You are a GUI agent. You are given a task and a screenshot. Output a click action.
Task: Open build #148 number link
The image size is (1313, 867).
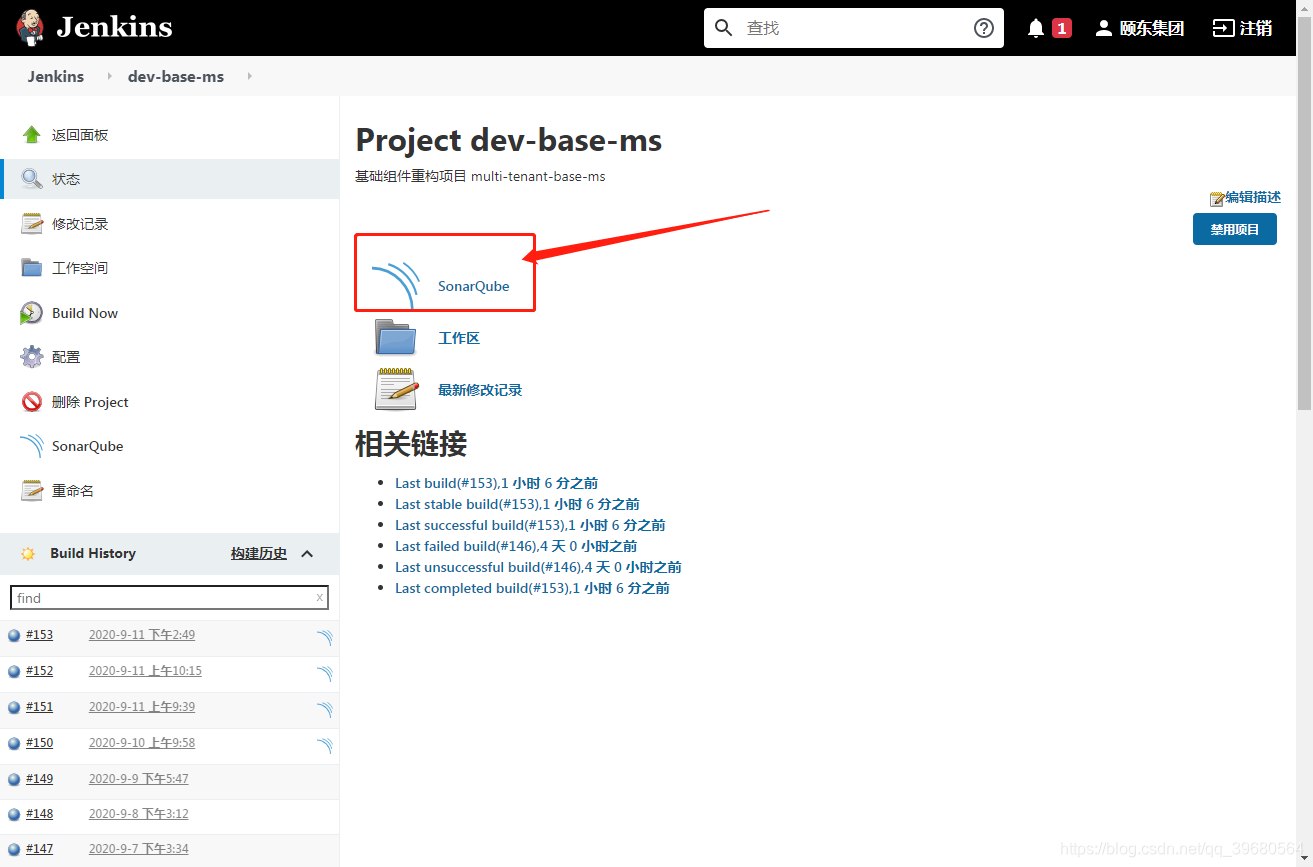tap(39, 814)
